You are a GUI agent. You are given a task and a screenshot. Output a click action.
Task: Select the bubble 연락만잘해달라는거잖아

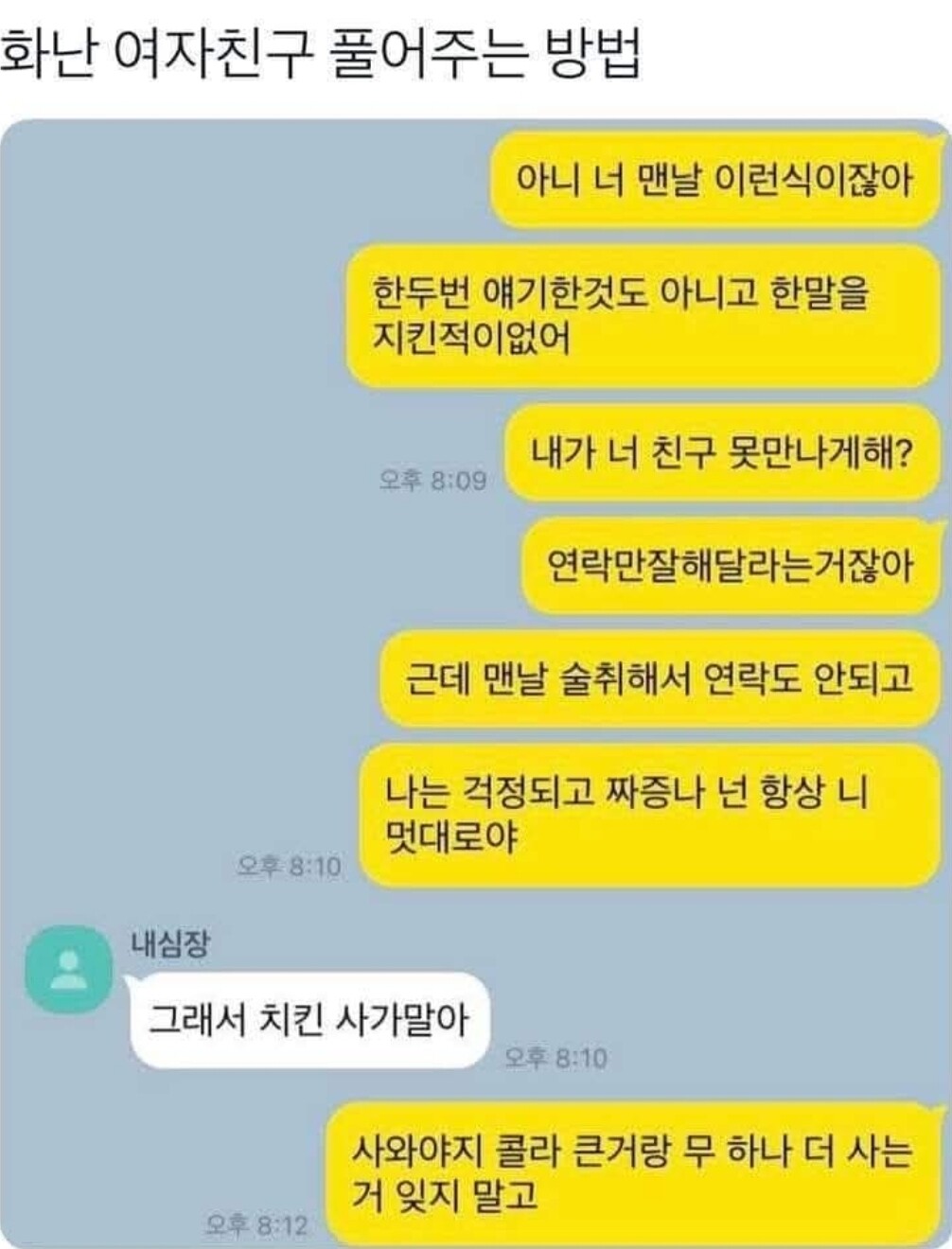click(x=732, y=566)
